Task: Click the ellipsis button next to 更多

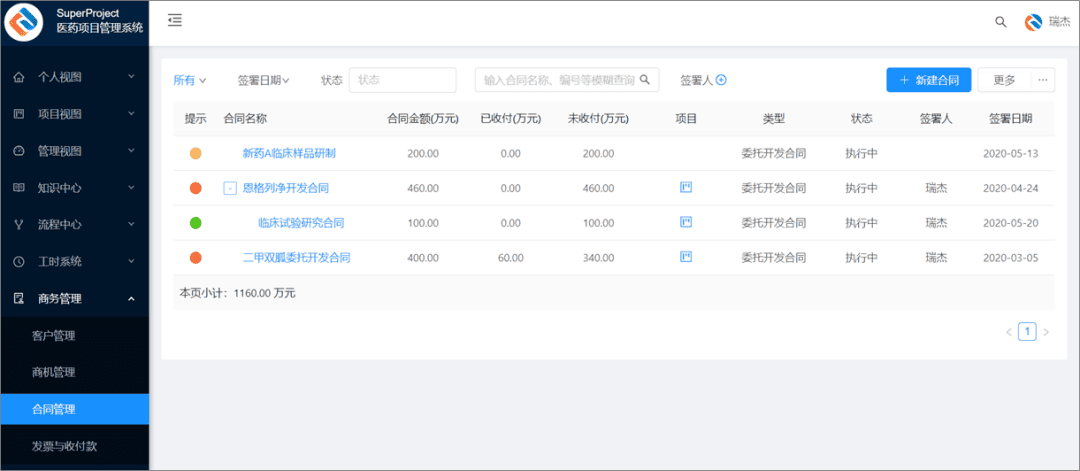Action: 1043,80
